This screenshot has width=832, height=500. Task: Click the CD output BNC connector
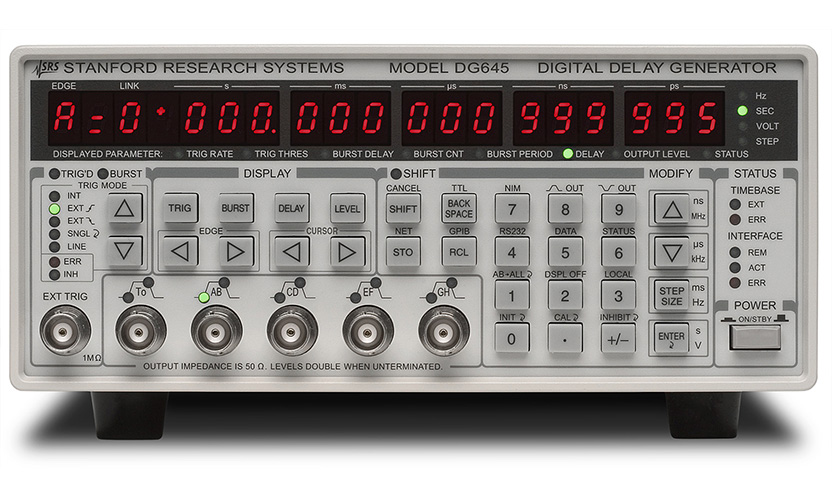point(291,332)
